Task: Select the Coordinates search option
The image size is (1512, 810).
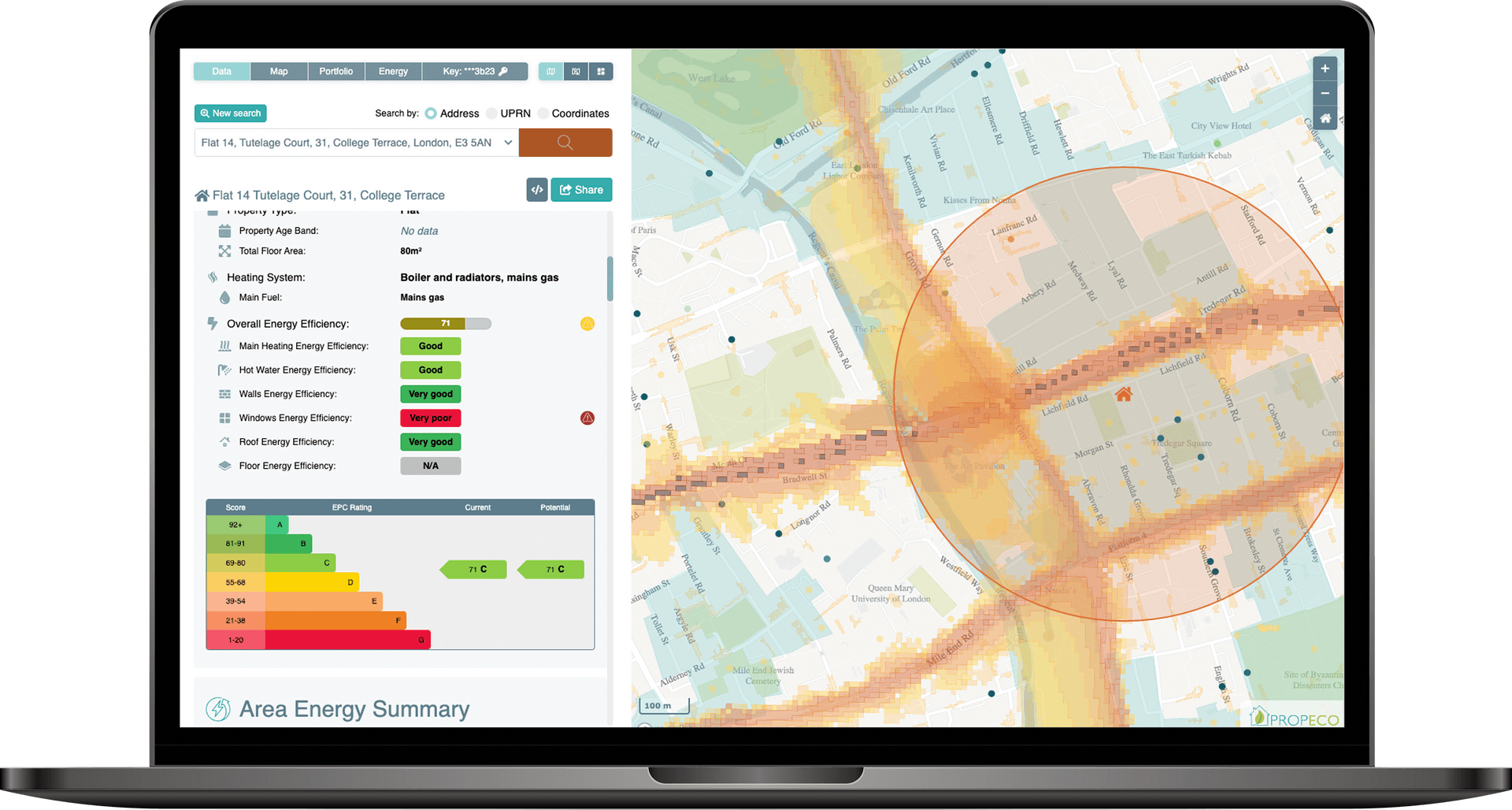Action: tap(543, 113)
